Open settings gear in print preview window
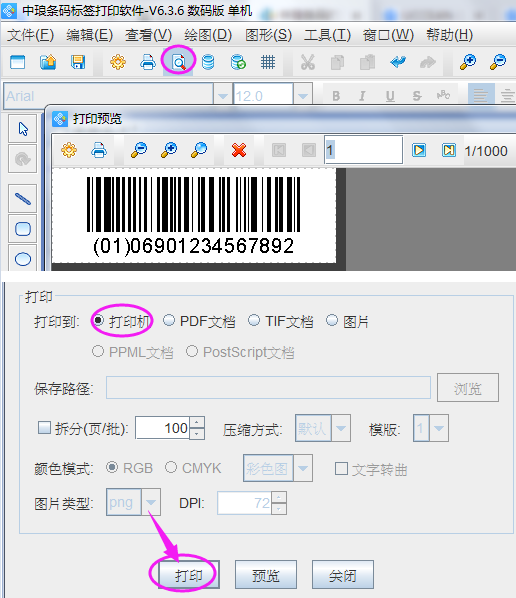This screenshot has width=516, height=598. tap(69, 150)
